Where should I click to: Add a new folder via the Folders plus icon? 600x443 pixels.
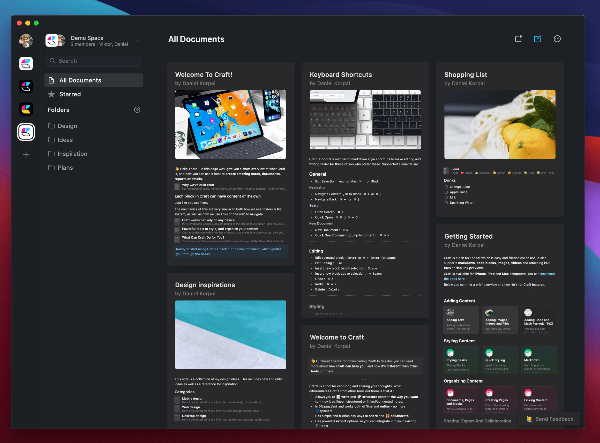click(x=137, y=110)
